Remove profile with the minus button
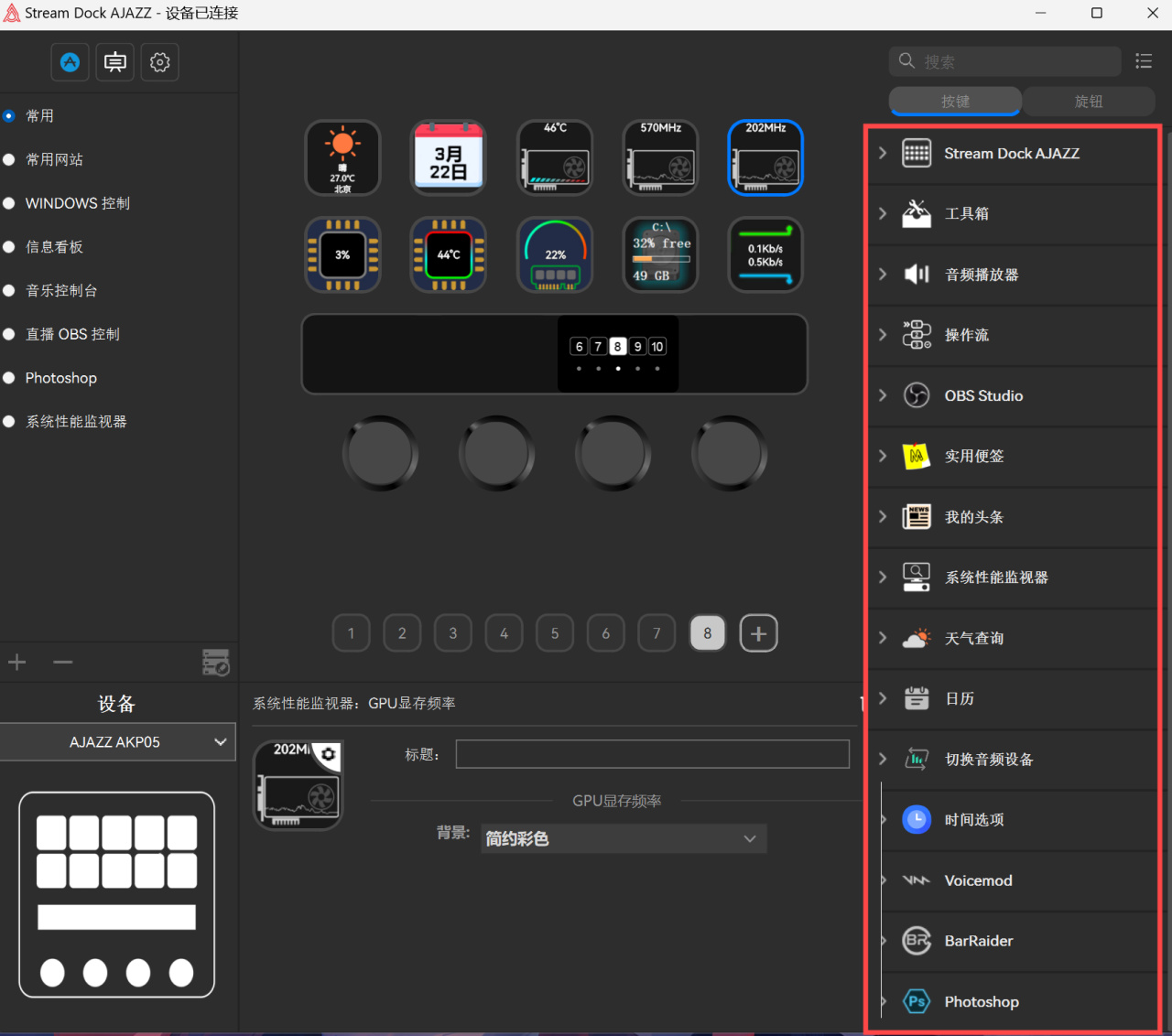Screen dimensions: 1172x1036 (63, 662)
